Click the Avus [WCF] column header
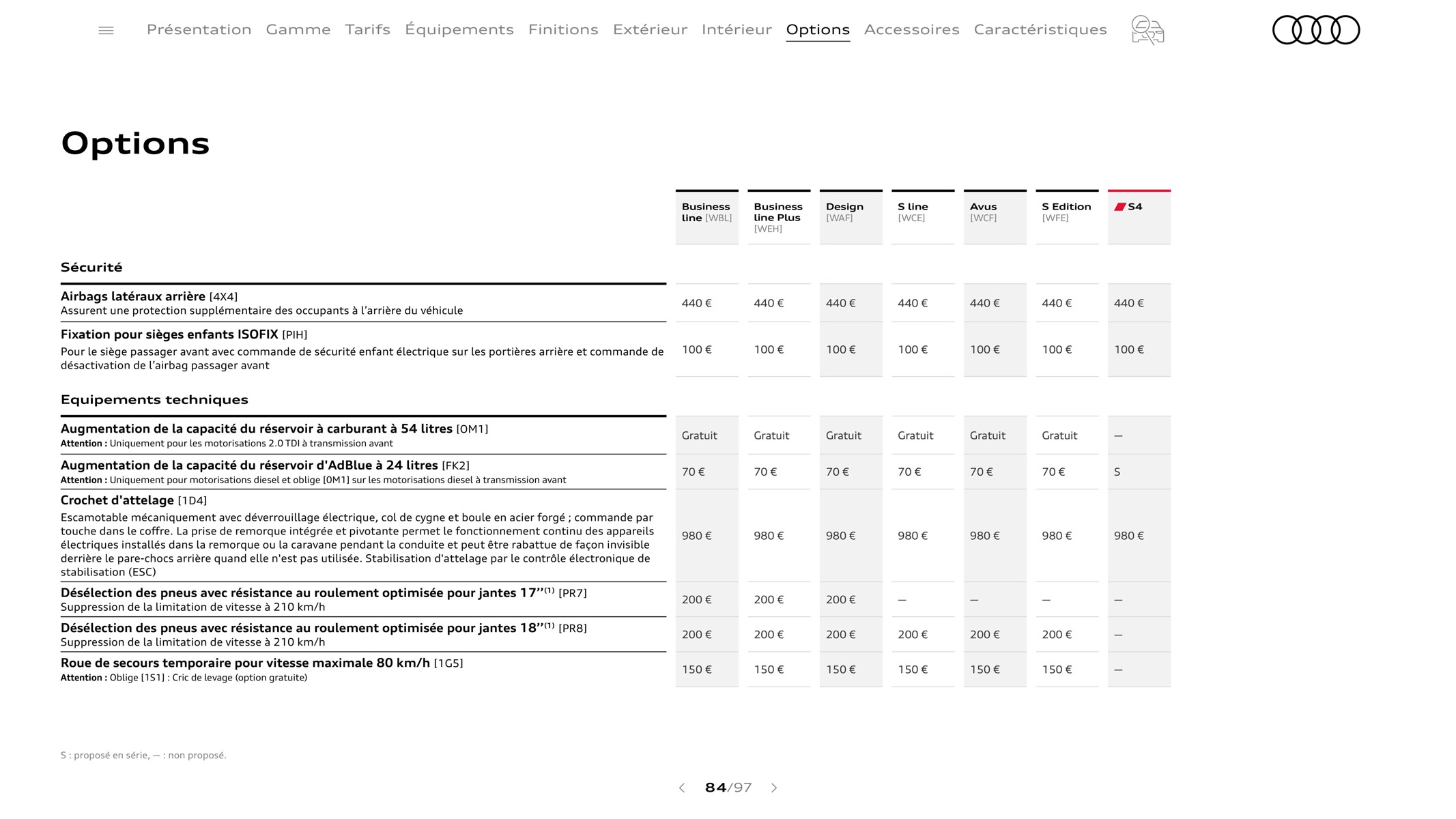1456x819 pixels. point(995,217)
